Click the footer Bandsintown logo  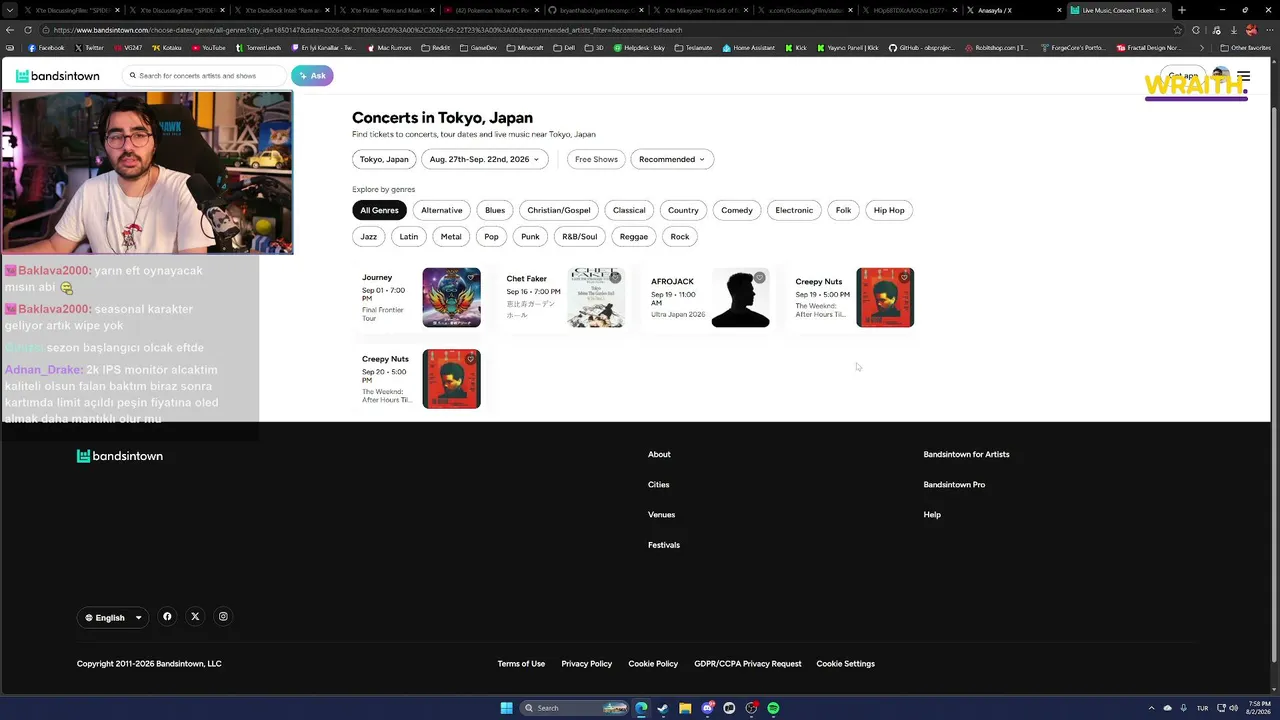120,456
